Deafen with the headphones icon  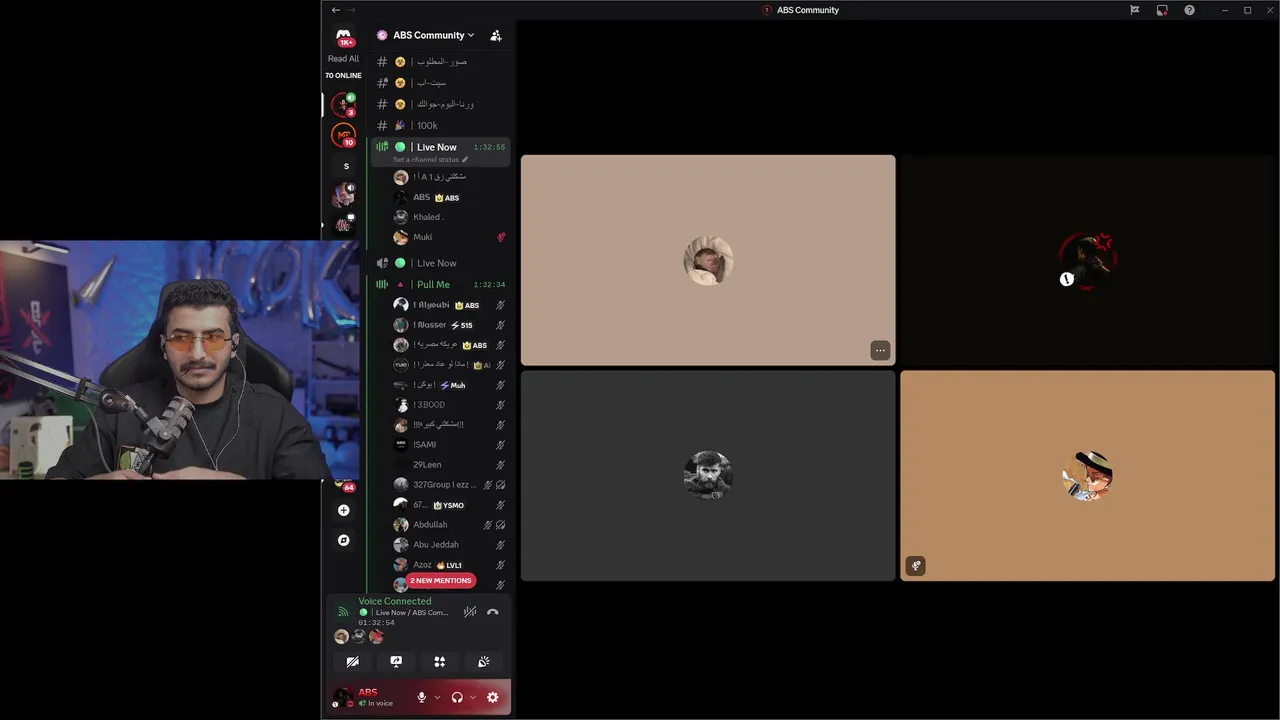coord(457,697)
